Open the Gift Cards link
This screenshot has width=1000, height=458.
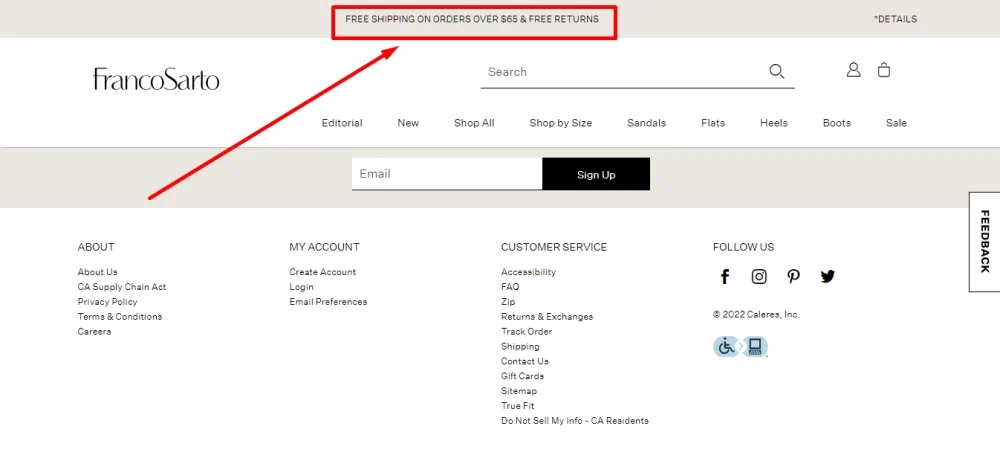click(x=523, y=376)
